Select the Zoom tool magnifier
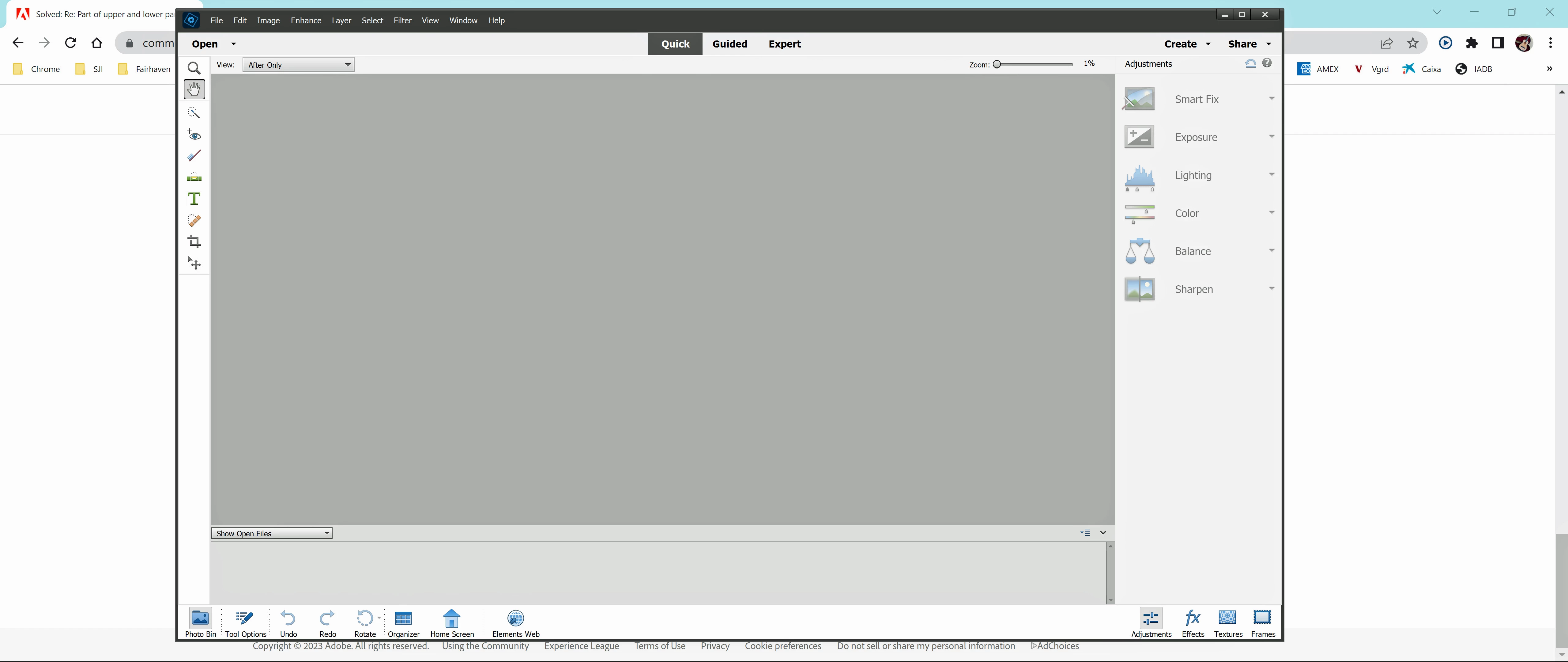 coord(194,68)
